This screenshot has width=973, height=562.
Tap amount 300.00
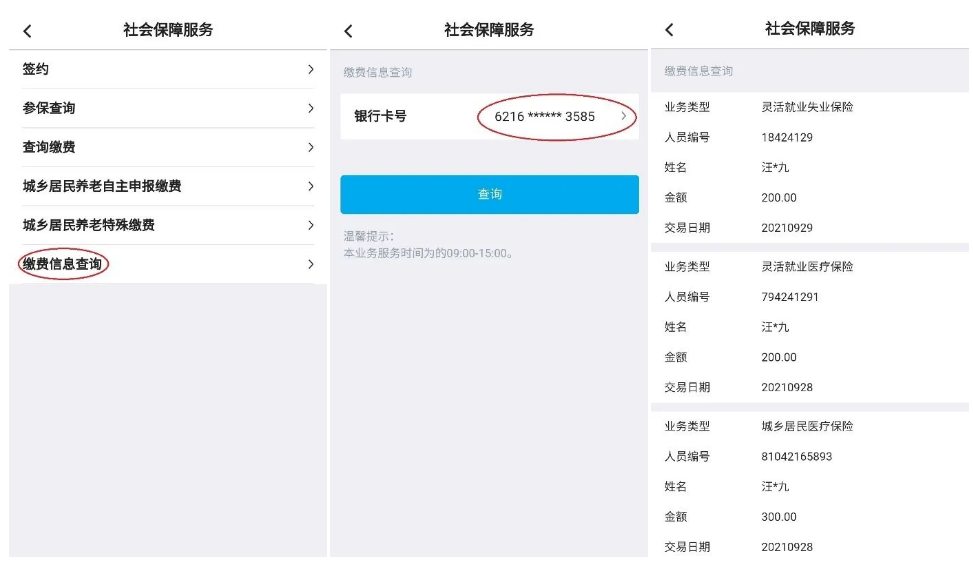coord(779,517)
